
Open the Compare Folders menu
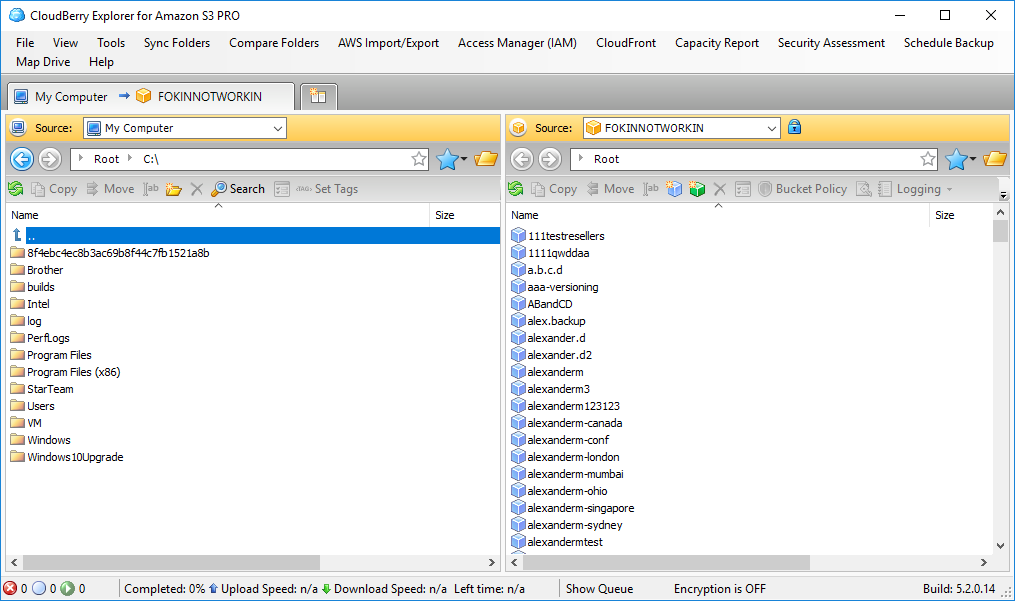click(274, 43)
